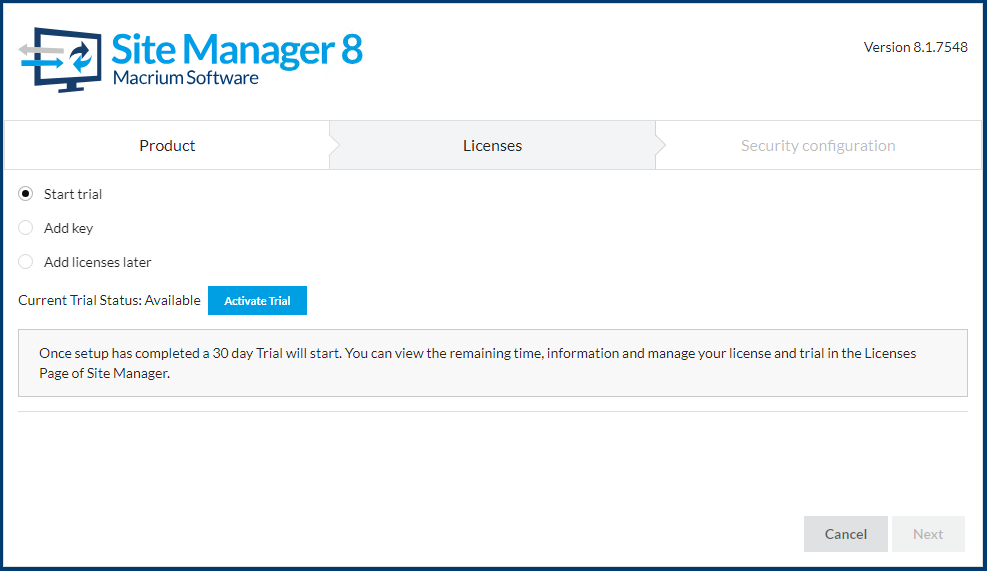Click the Version 8.1.7548 text
Viewport: 987px width, 571px height.
coord(915,47)
